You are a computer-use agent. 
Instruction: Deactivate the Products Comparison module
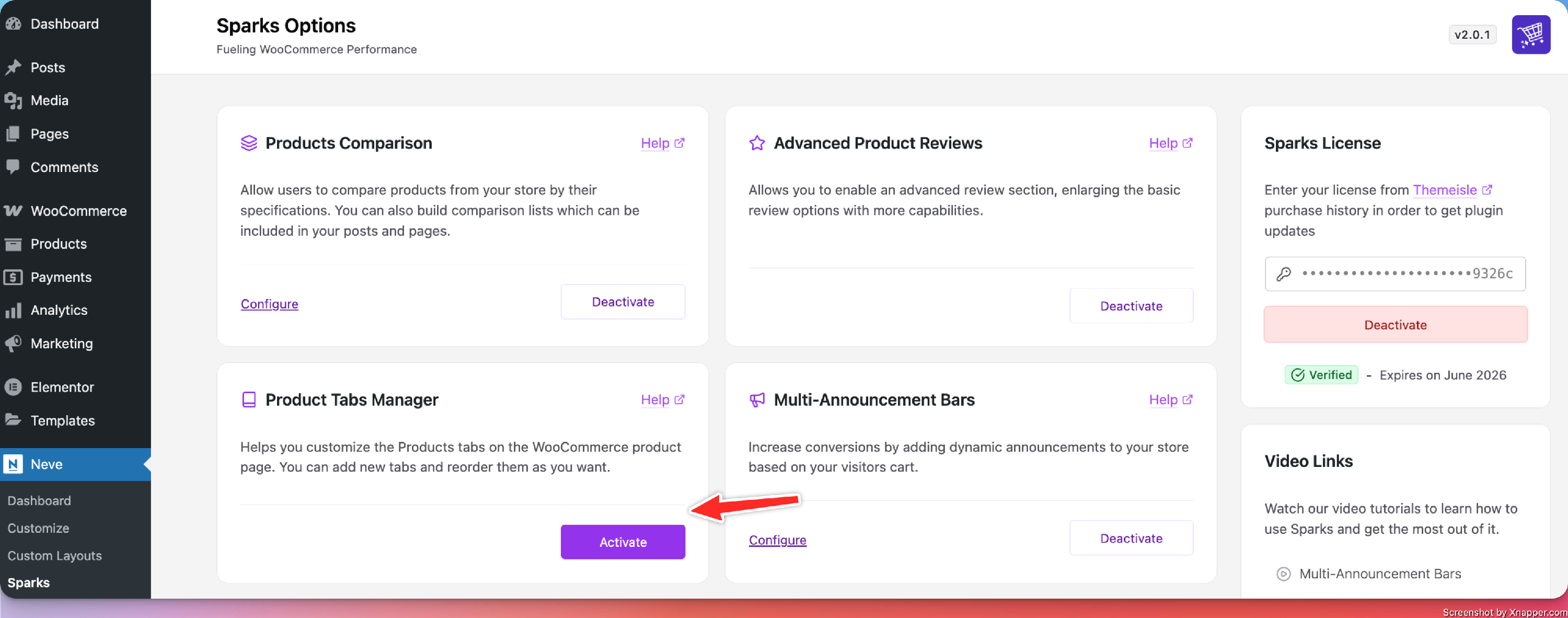[622, 302]
